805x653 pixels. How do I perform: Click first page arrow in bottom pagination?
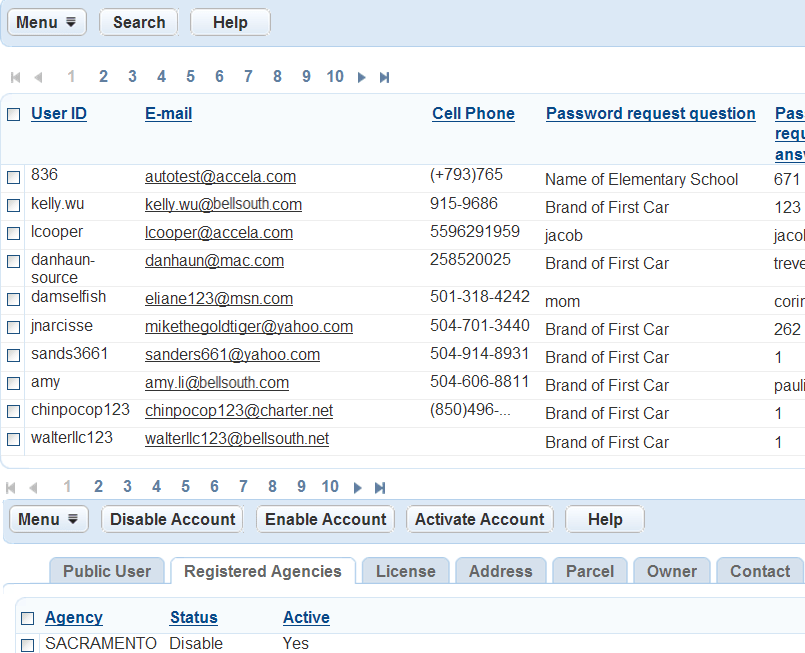[11, 487]
